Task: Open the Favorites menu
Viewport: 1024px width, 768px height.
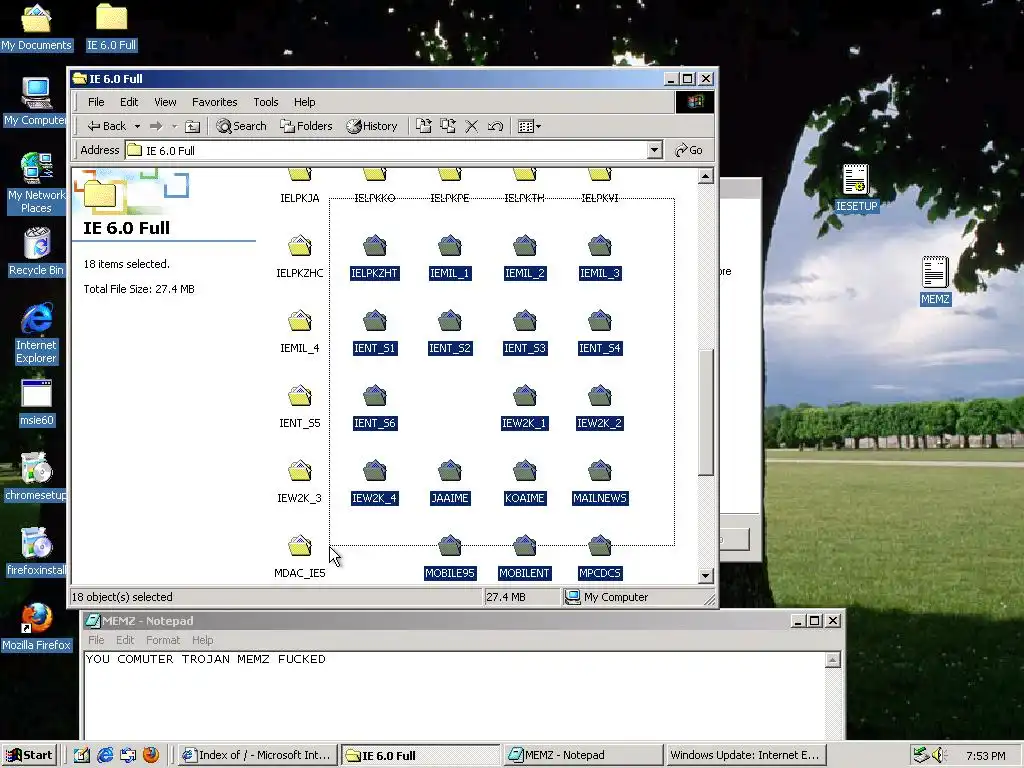Action: pos(214,102)
